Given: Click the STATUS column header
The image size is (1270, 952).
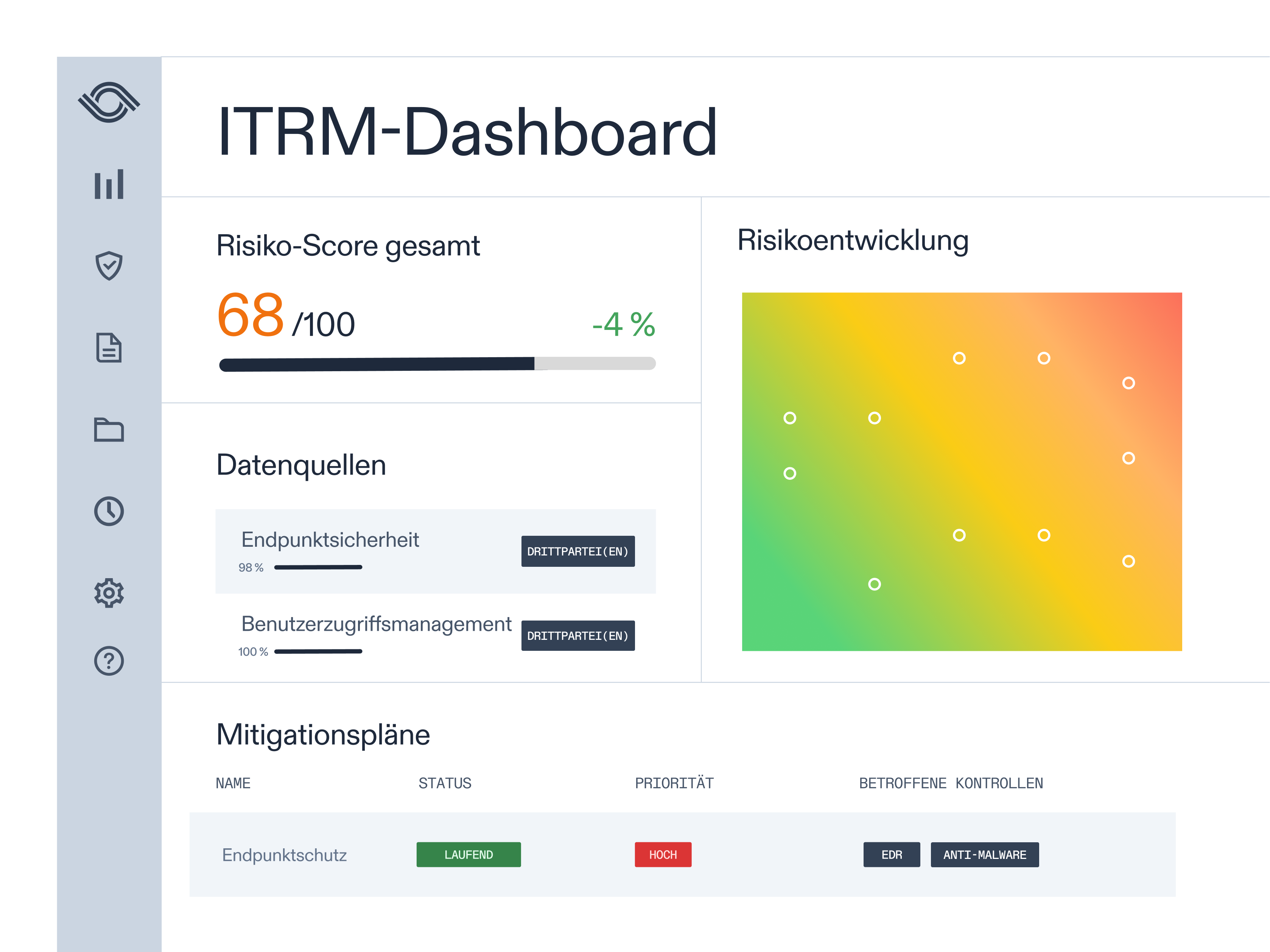Looking at the screenshot, I should click(x=445, y=783).
